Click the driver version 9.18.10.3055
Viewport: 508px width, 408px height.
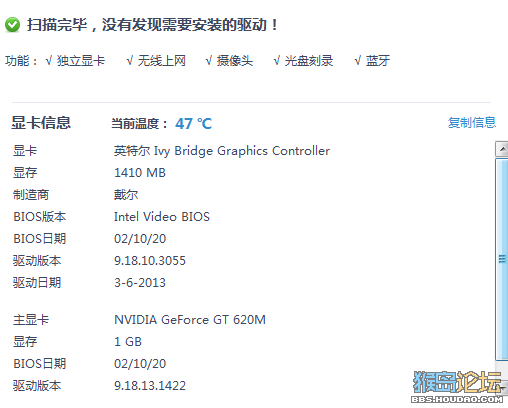click(150, 261)
